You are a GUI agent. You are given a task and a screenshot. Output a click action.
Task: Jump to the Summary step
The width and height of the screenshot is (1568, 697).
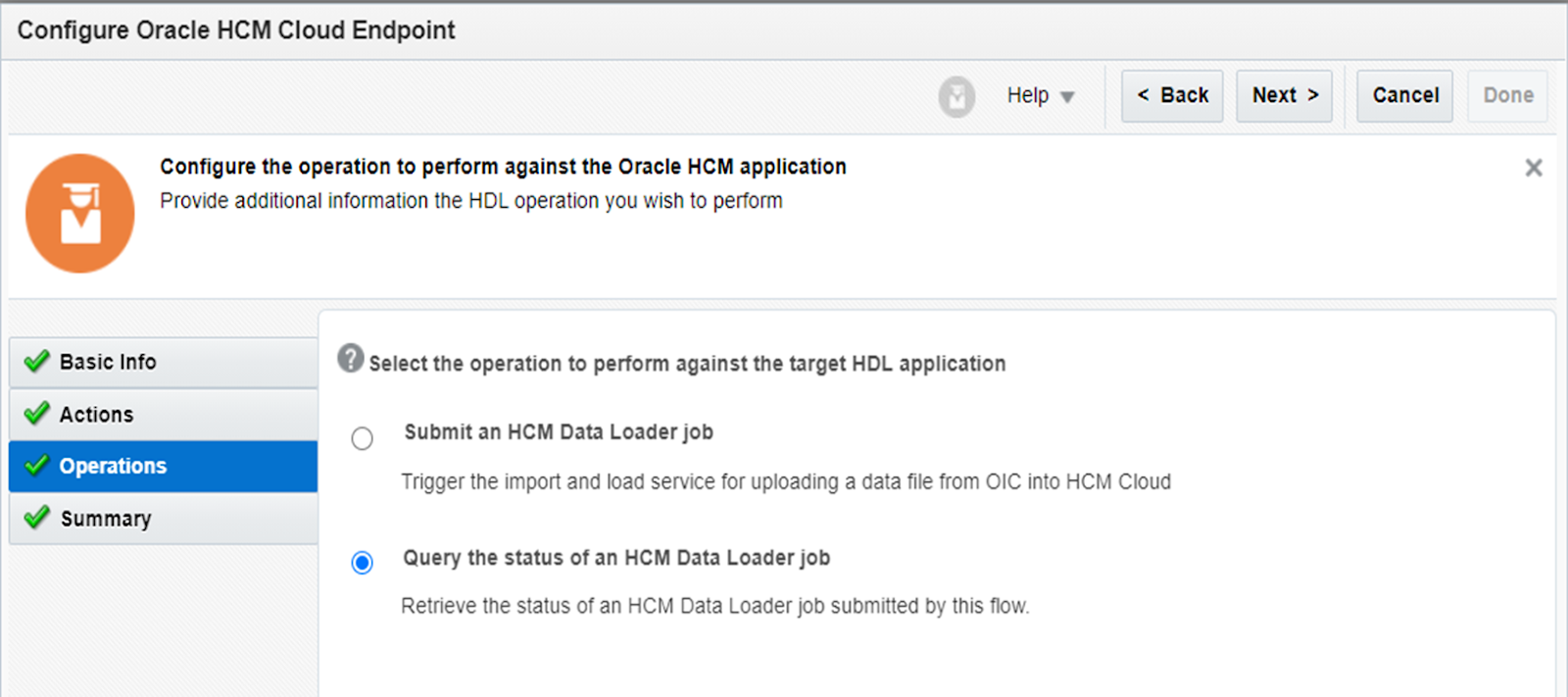pos(164,519)
